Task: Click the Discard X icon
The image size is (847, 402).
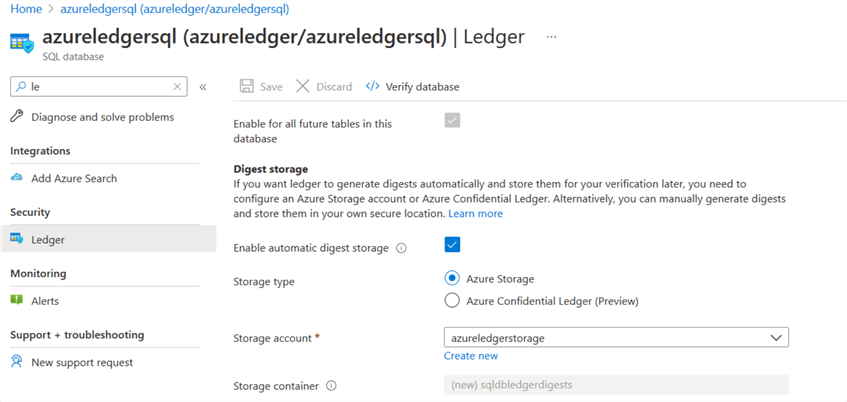Action: coord(303,87)
